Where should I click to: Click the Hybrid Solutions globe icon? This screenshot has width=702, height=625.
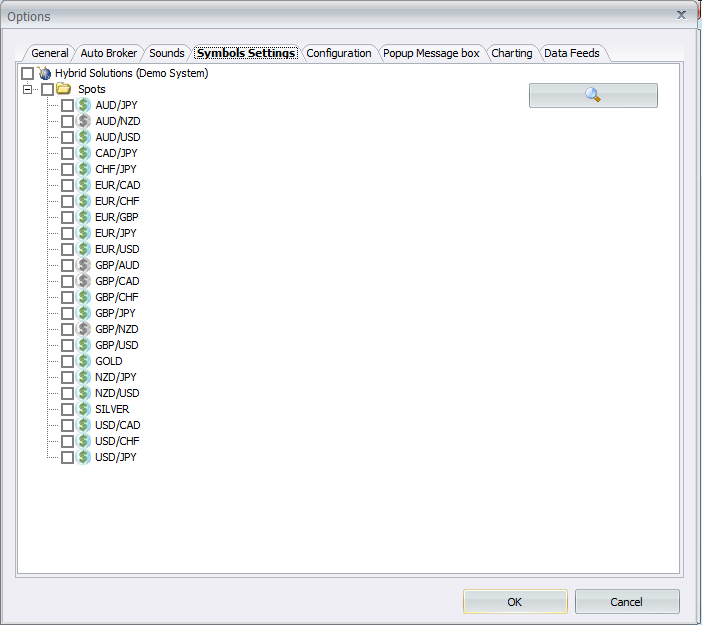tap(44, 73)
